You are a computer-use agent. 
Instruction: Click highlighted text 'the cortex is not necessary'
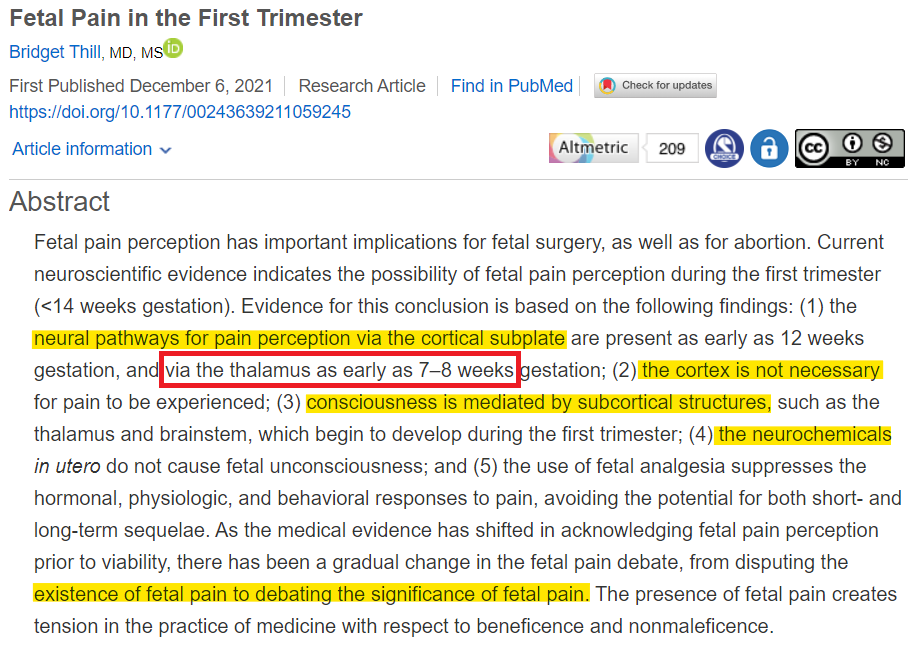pos(761,370)
